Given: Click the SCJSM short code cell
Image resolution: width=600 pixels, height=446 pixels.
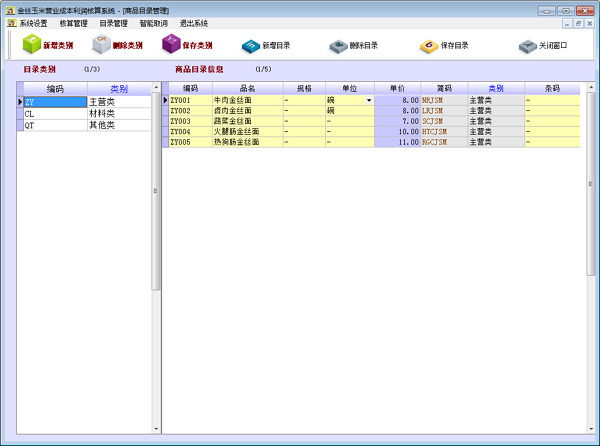Looking at the screenshot, I should click(x=444, y=121).
